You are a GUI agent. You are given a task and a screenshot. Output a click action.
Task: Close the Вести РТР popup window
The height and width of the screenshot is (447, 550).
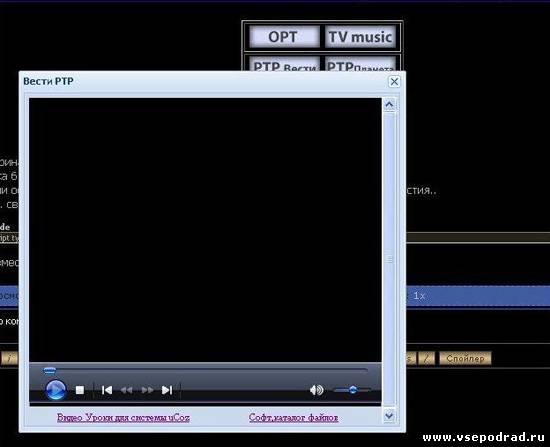[394, 81]
